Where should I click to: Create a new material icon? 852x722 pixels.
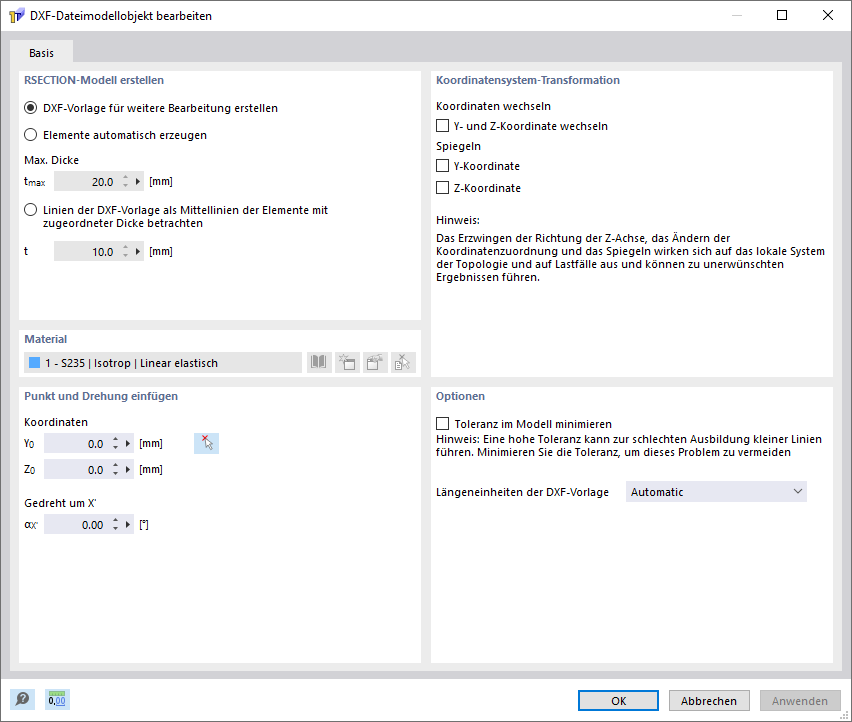click(x=347, y=362)
